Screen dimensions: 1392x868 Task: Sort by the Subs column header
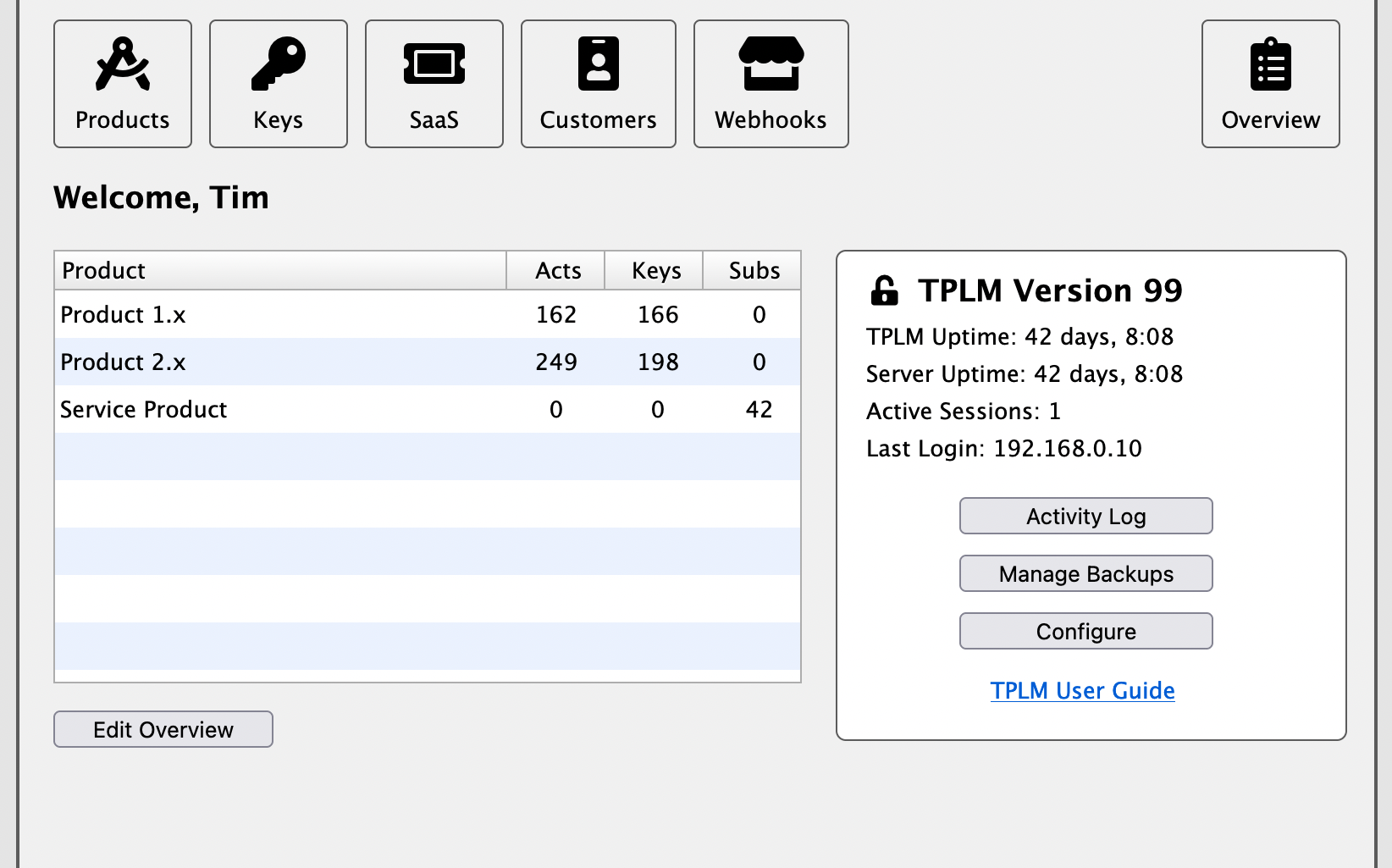[753, 271]
